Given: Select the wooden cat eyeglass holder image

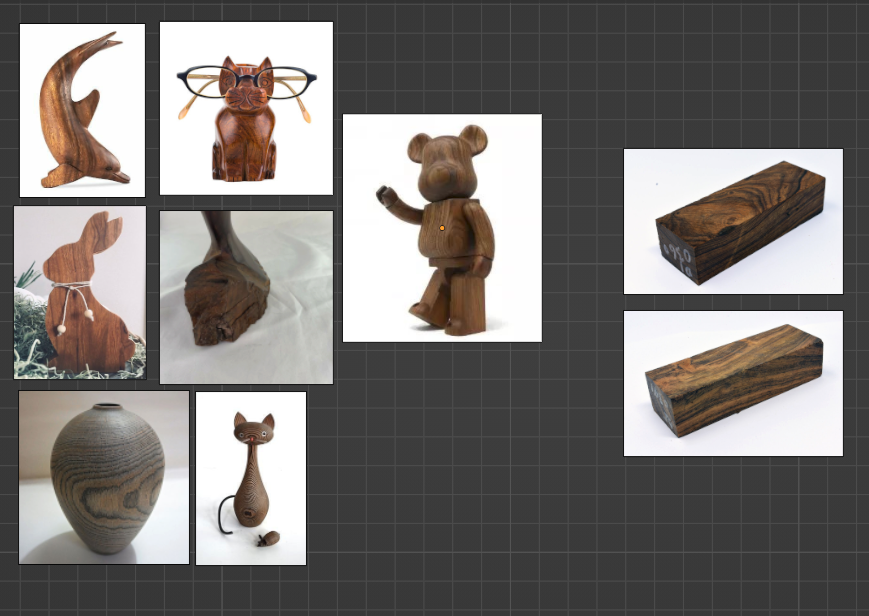Looking at the screenshot, I should tap(247, 108).
